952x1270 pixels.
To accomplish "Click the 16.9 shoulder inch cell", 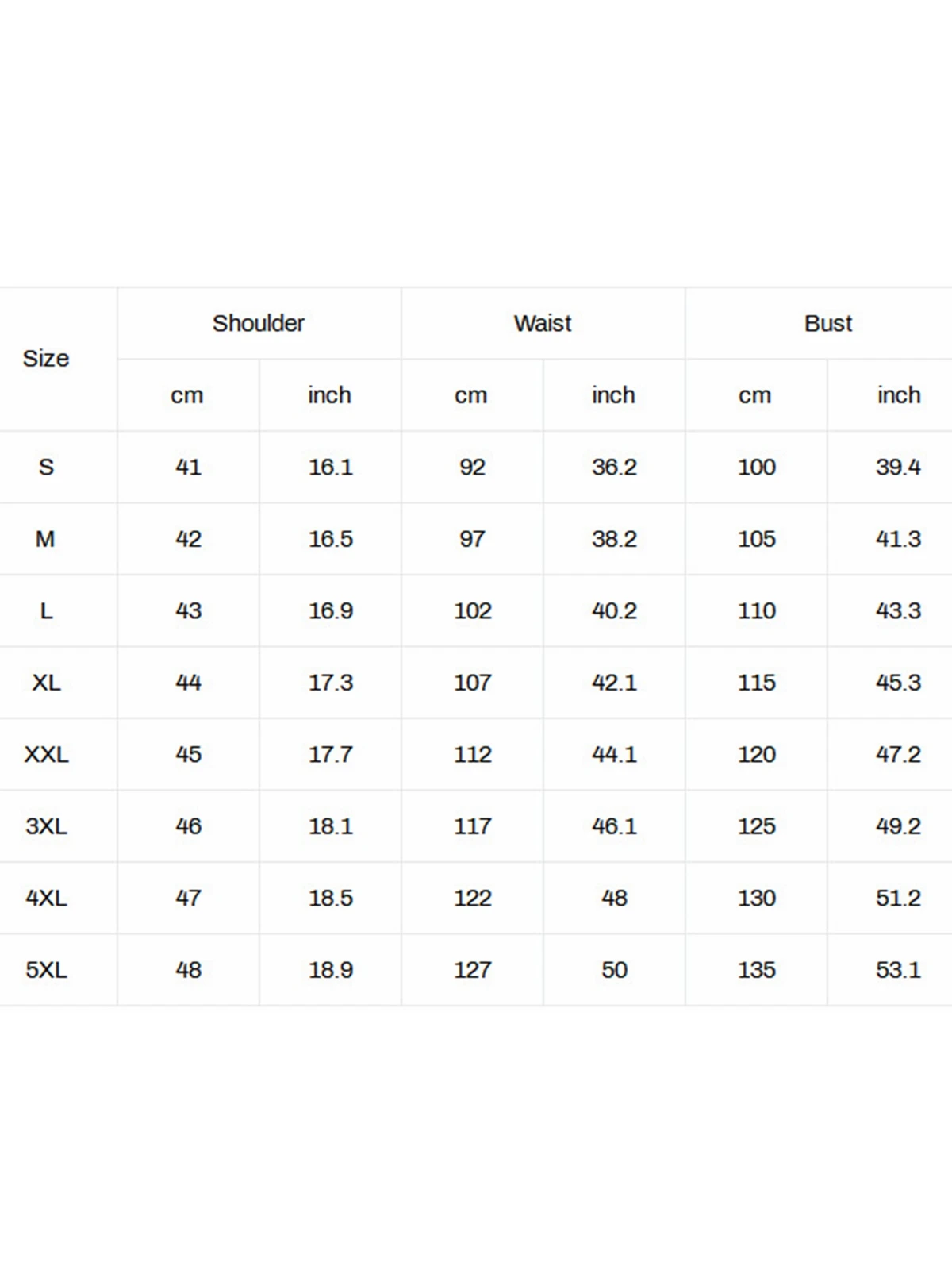I will click(x=331, y=610).
